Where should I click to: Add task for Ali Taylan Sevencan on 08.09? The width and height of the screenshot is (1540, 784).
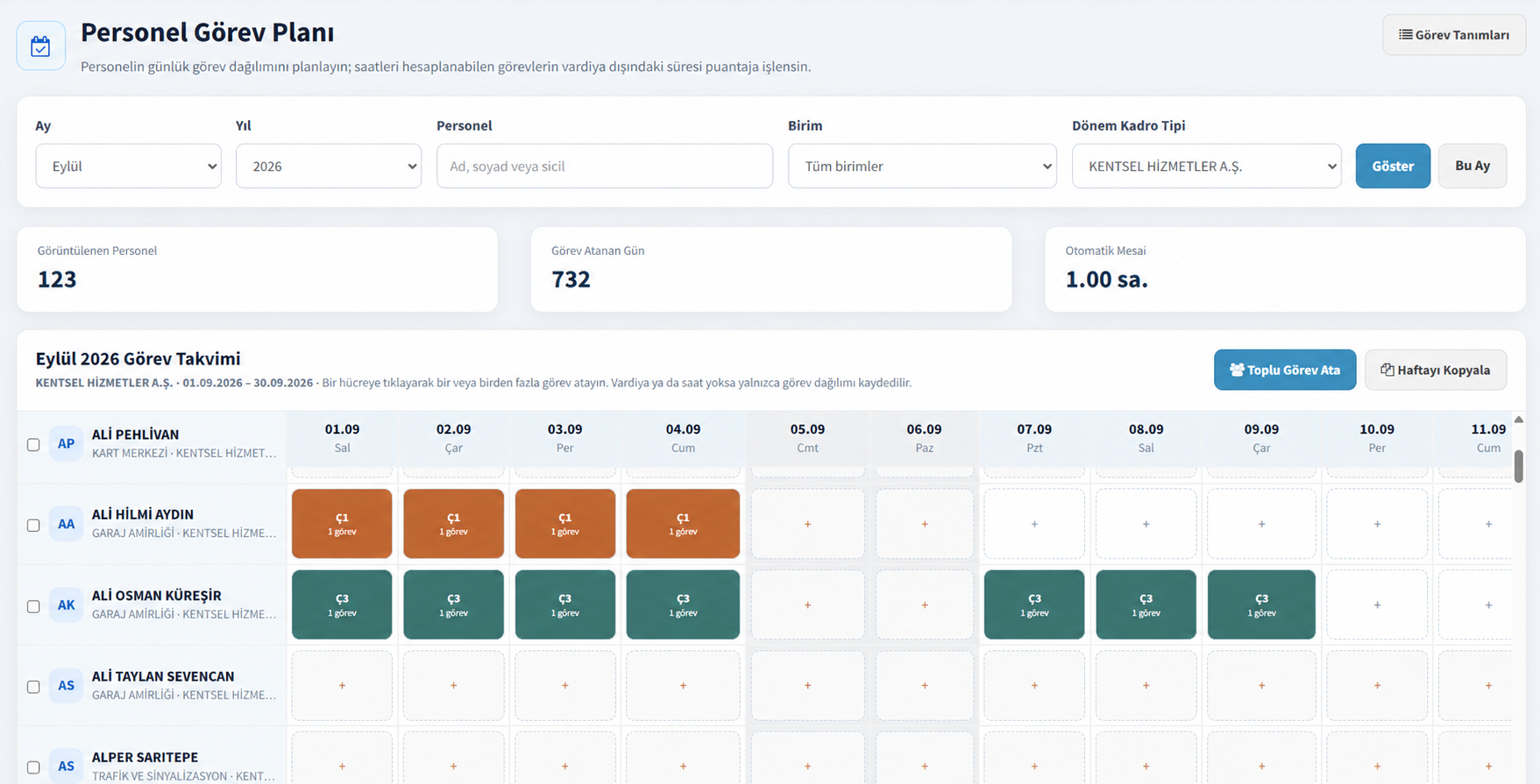point(1146,685)
